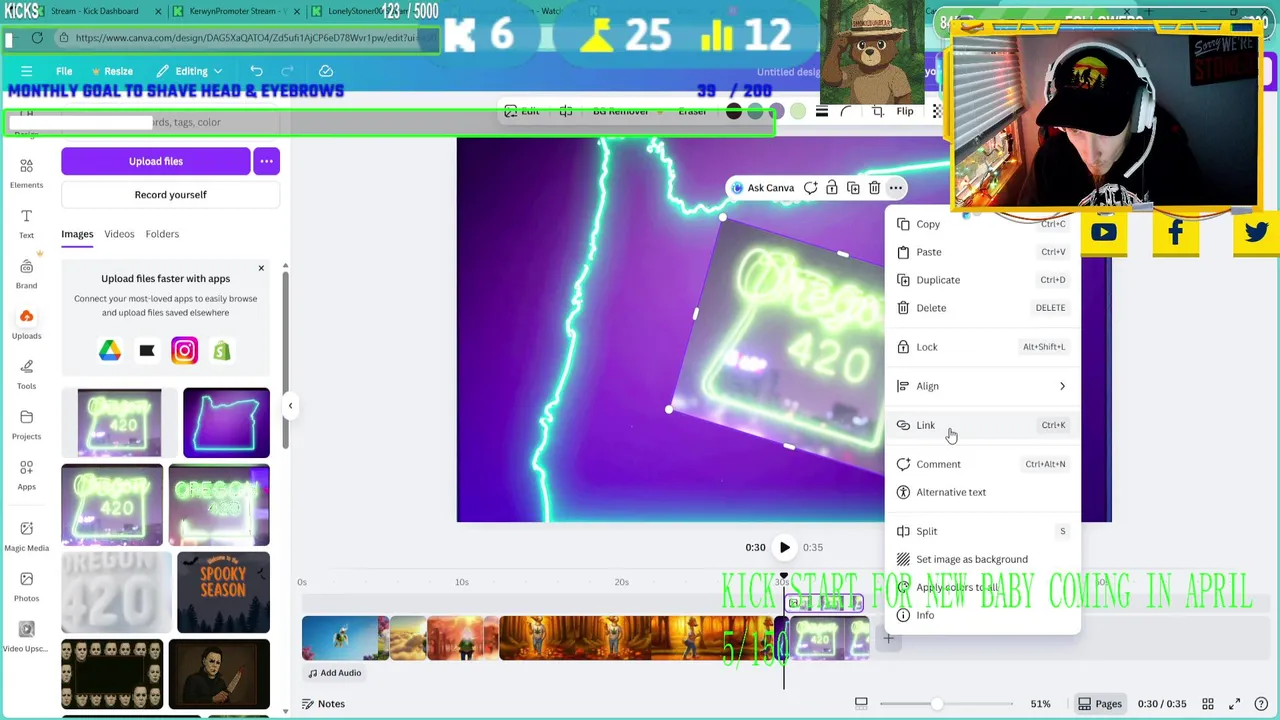Click the Flip button

[x=904, y=112]
